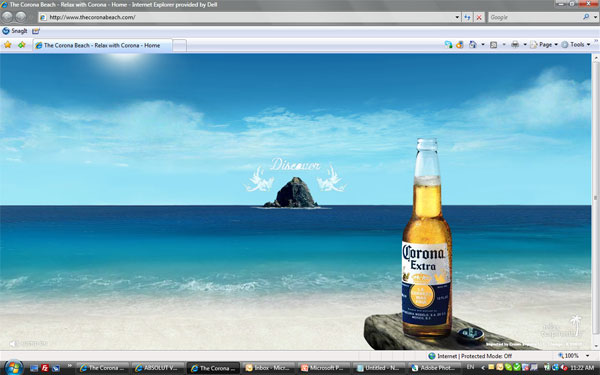600x375 pixels.
Task: Switch to first The Corona taskbar window
Action: (103, 368)
